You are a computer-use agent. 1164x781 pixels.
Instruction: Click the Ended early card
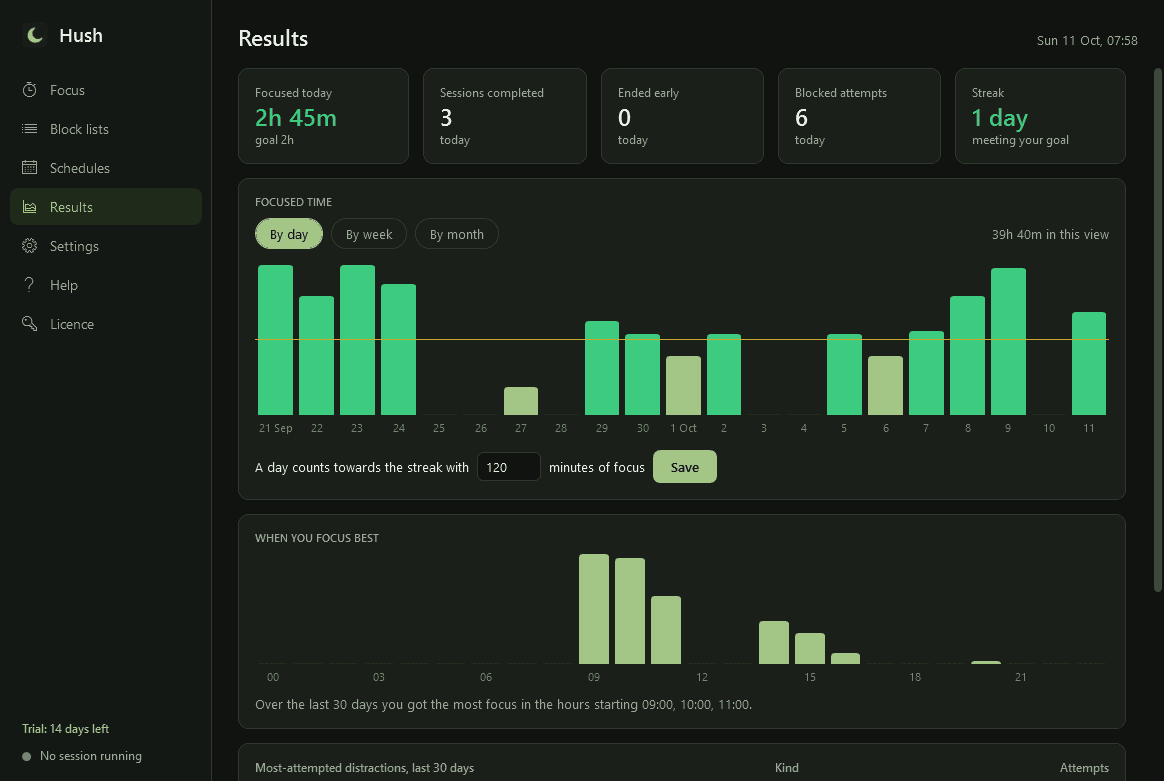click(x=682, y=116)
